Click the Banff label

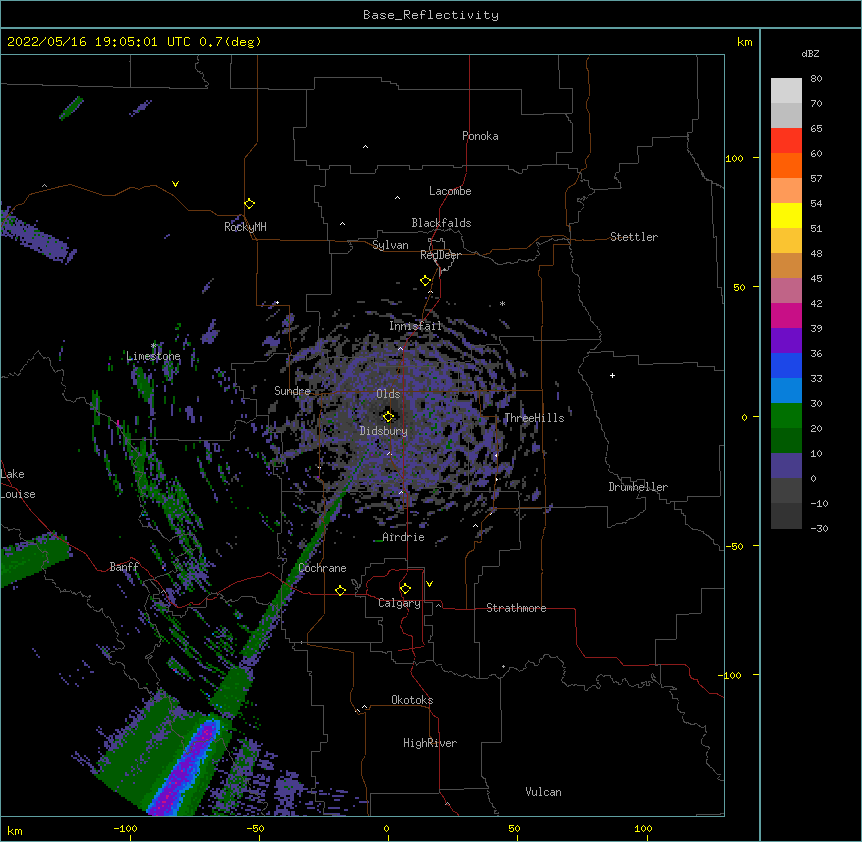click(x=124, y=567)
